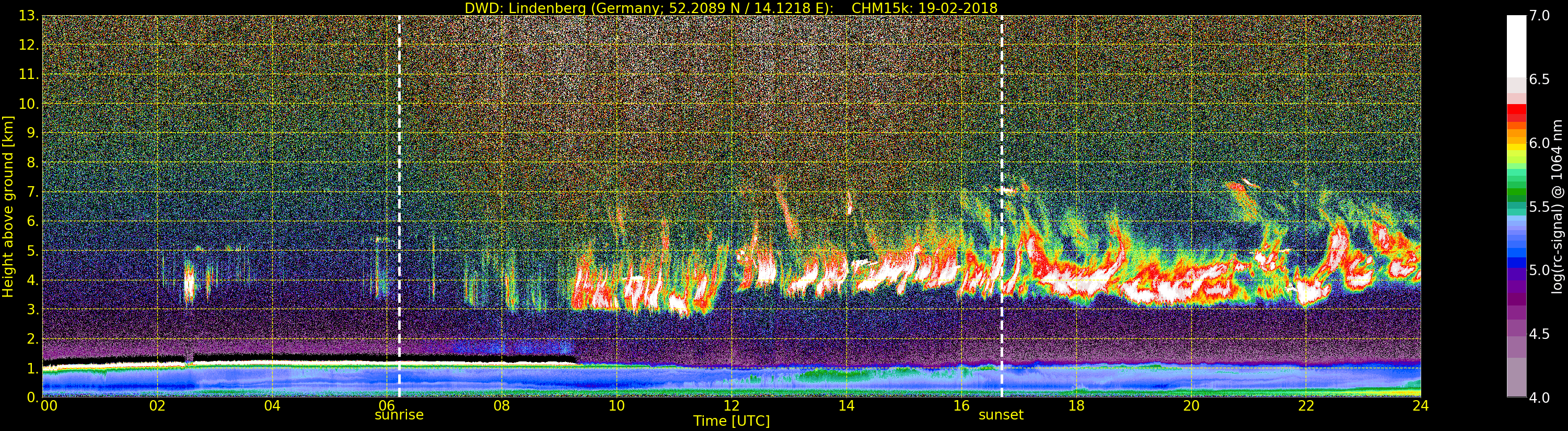Click the 0. tick on the height axis
The image size is (1568, 431).
[32, 397]
